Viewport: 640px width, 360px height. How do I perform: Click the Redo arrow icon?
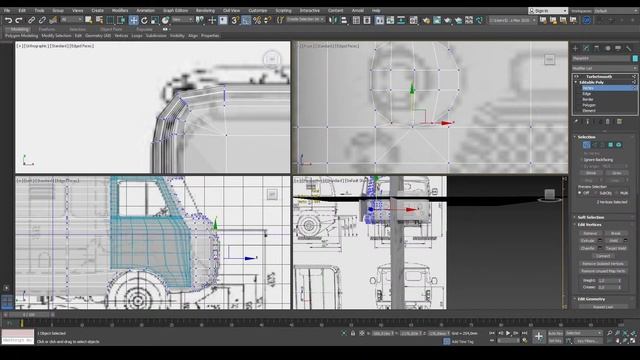coord(19,20)
